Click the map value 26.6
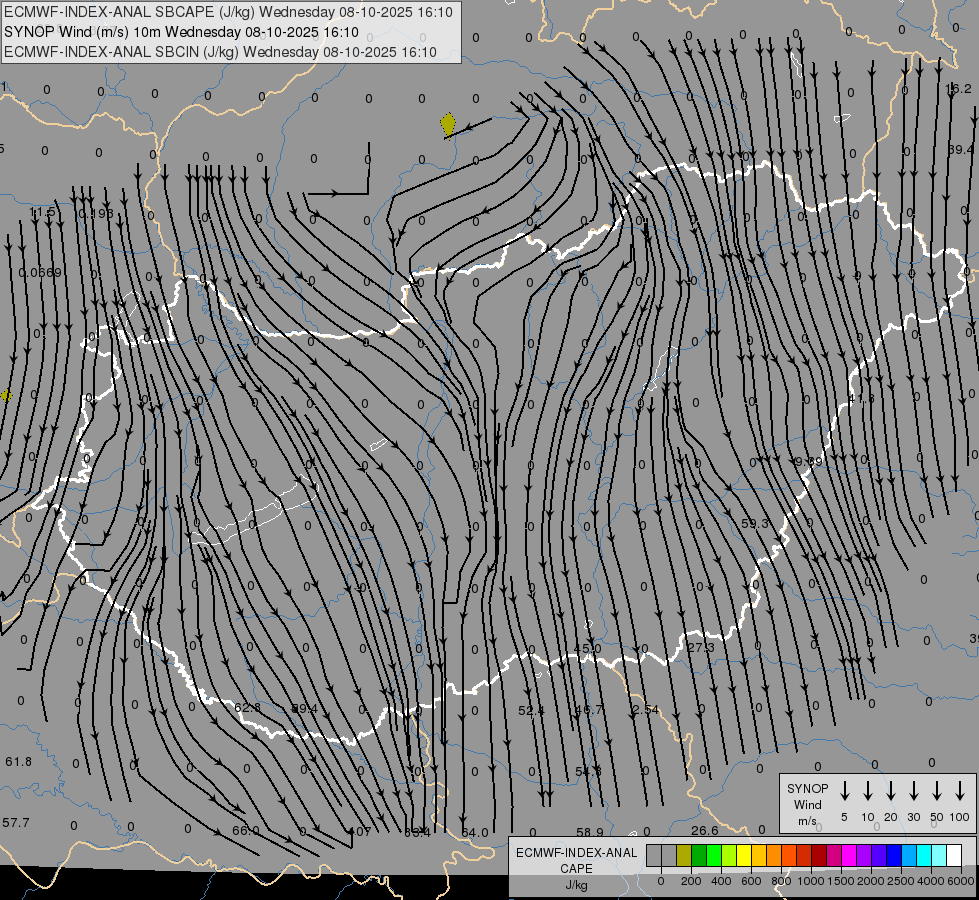979x900 pixels. point(704,830)
